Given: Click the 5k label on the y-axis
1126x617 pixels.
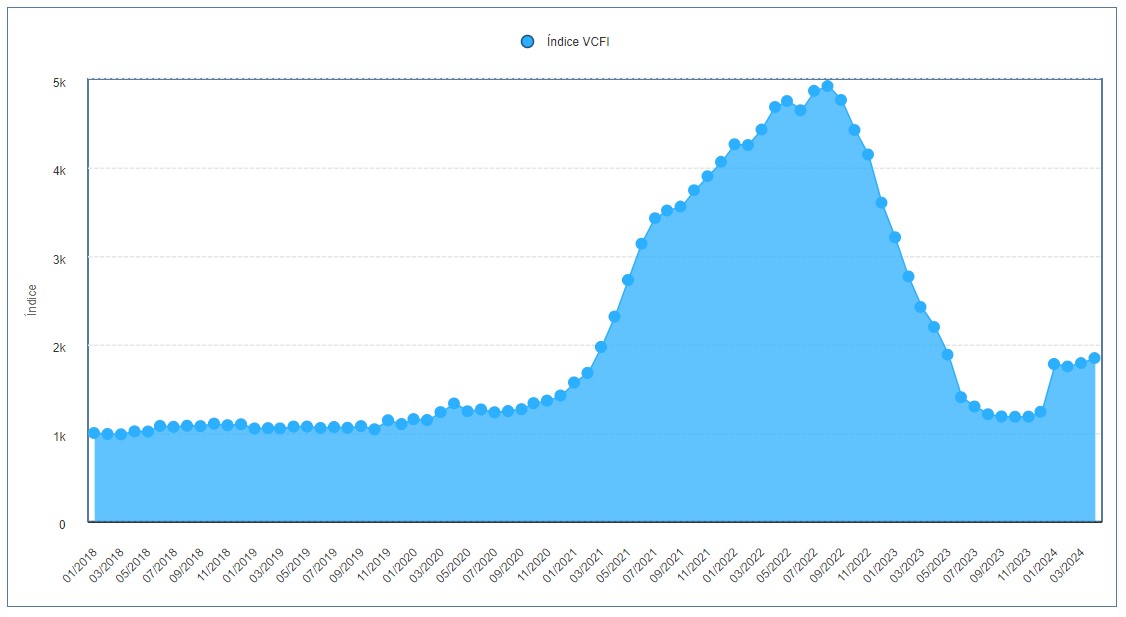Looking at the screenshot, I should (x=59, y=83).
